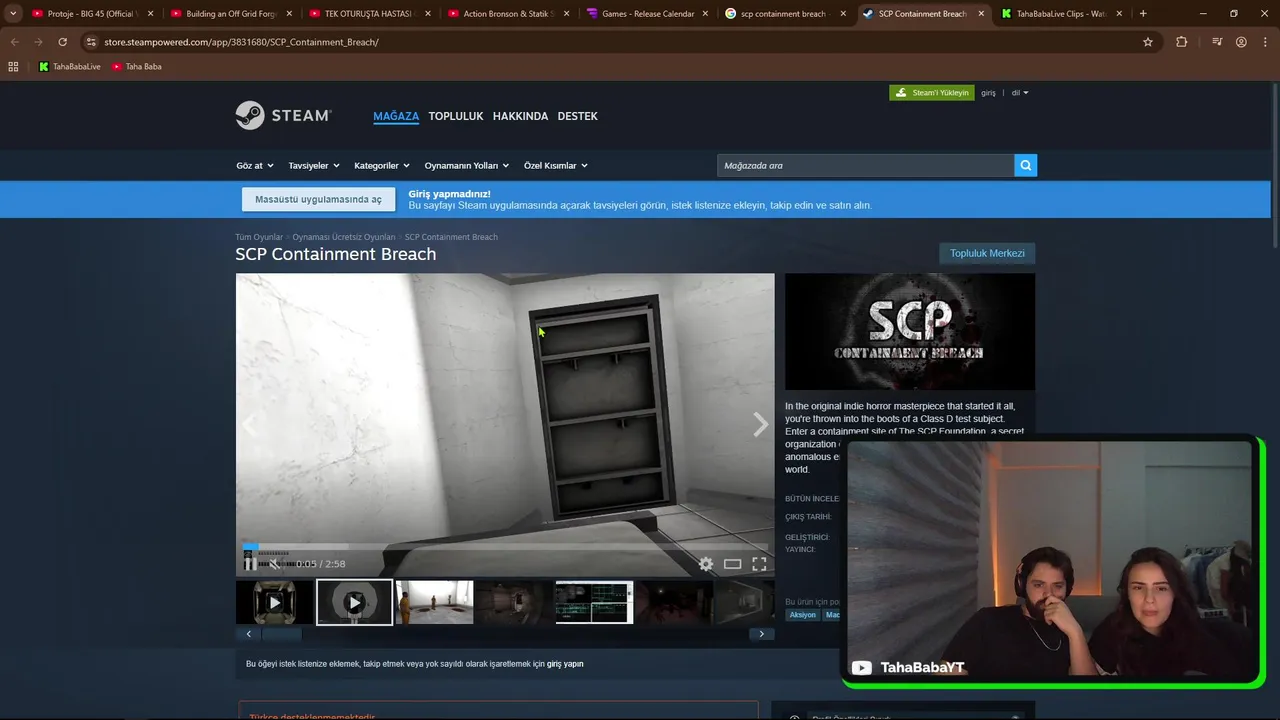Screen dimensions: 1280x720
Task: Open Tüm Oyunlar breadcrumb link
Action: tap(259, 237)
